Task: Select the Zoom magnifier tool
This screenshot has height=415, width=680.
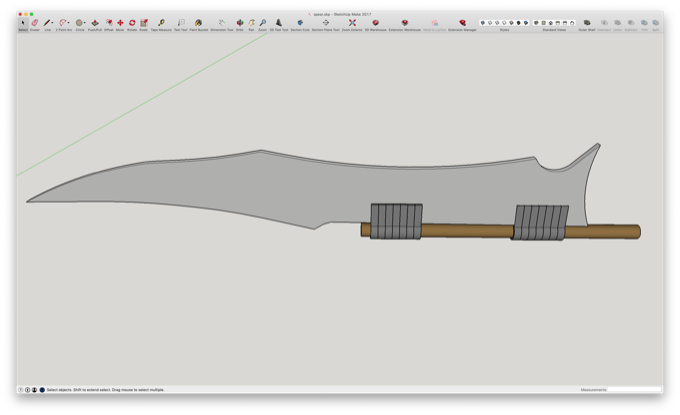Action: pos(262,23)
